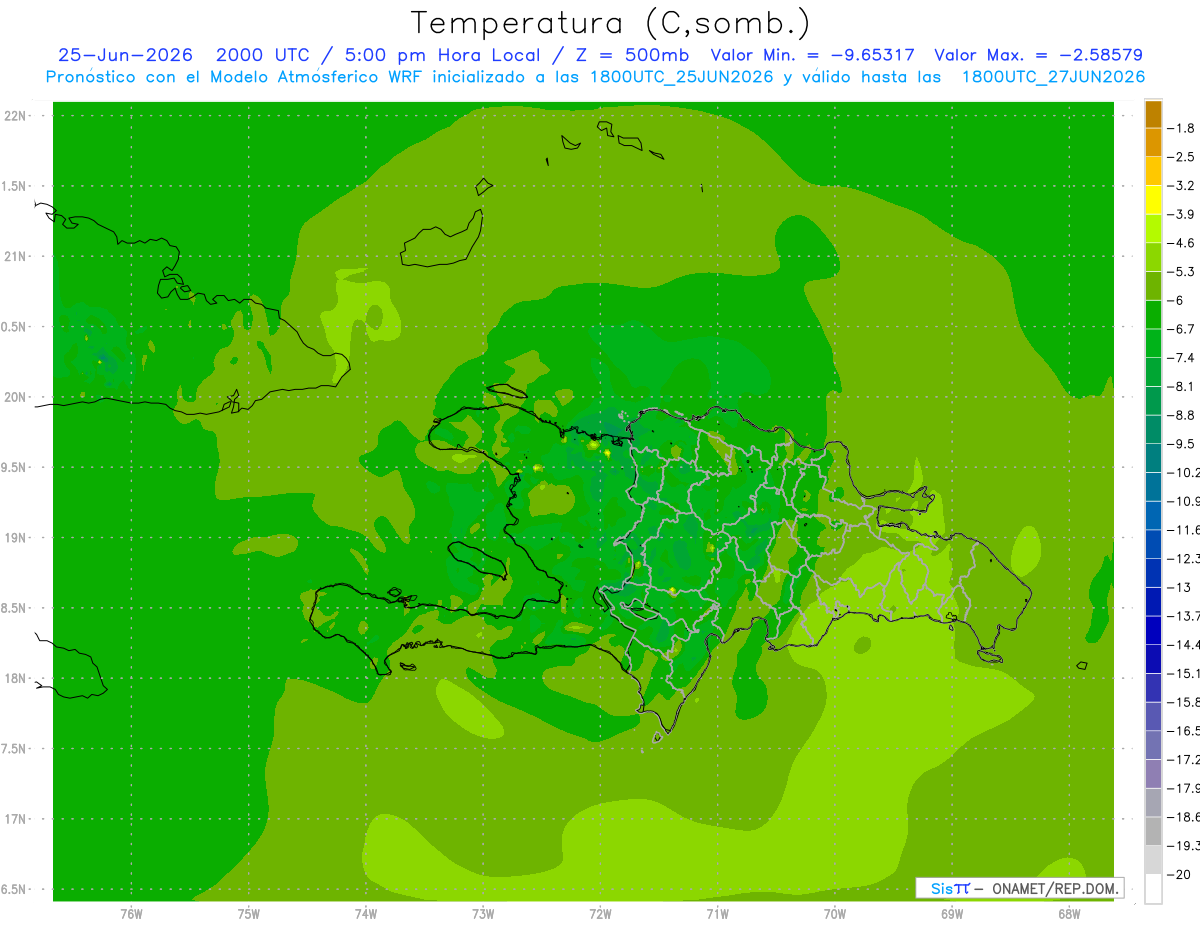This screenshot has height=927, width=1200.
Task: Click the "-5.3" legend value
Action: point(1182,272)
